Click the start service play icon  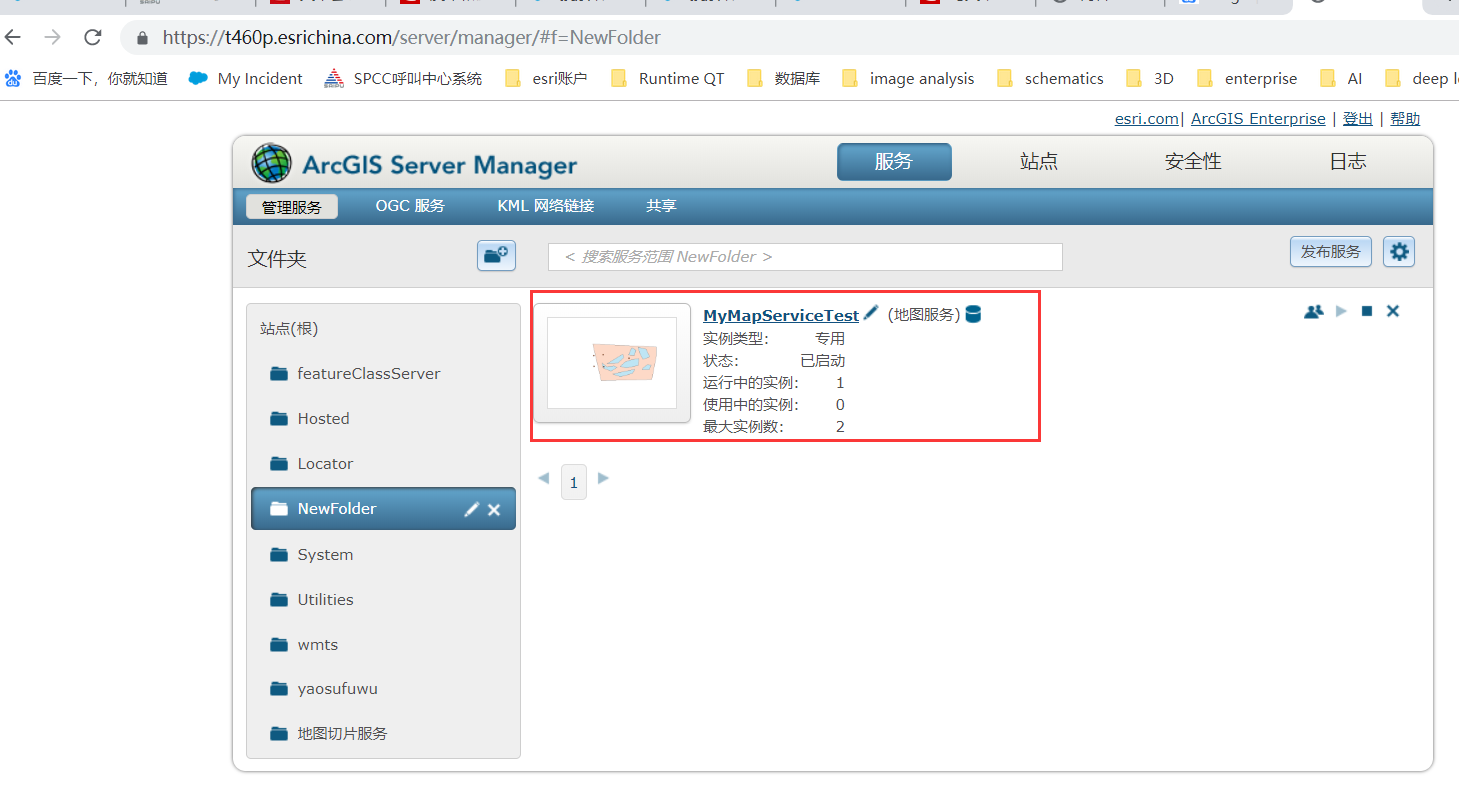(x=1340, y=311)
